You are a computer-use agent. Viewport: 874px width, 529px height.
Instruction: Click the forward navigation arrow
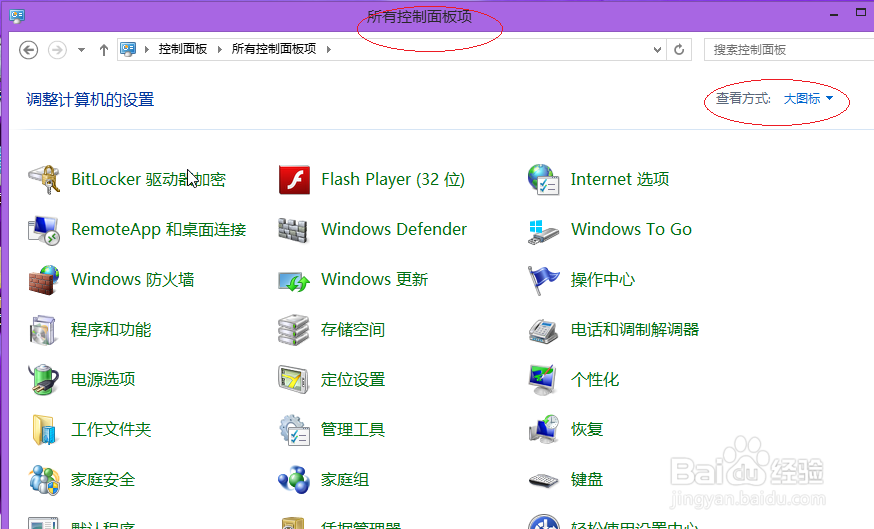click(x=57, y=50)
